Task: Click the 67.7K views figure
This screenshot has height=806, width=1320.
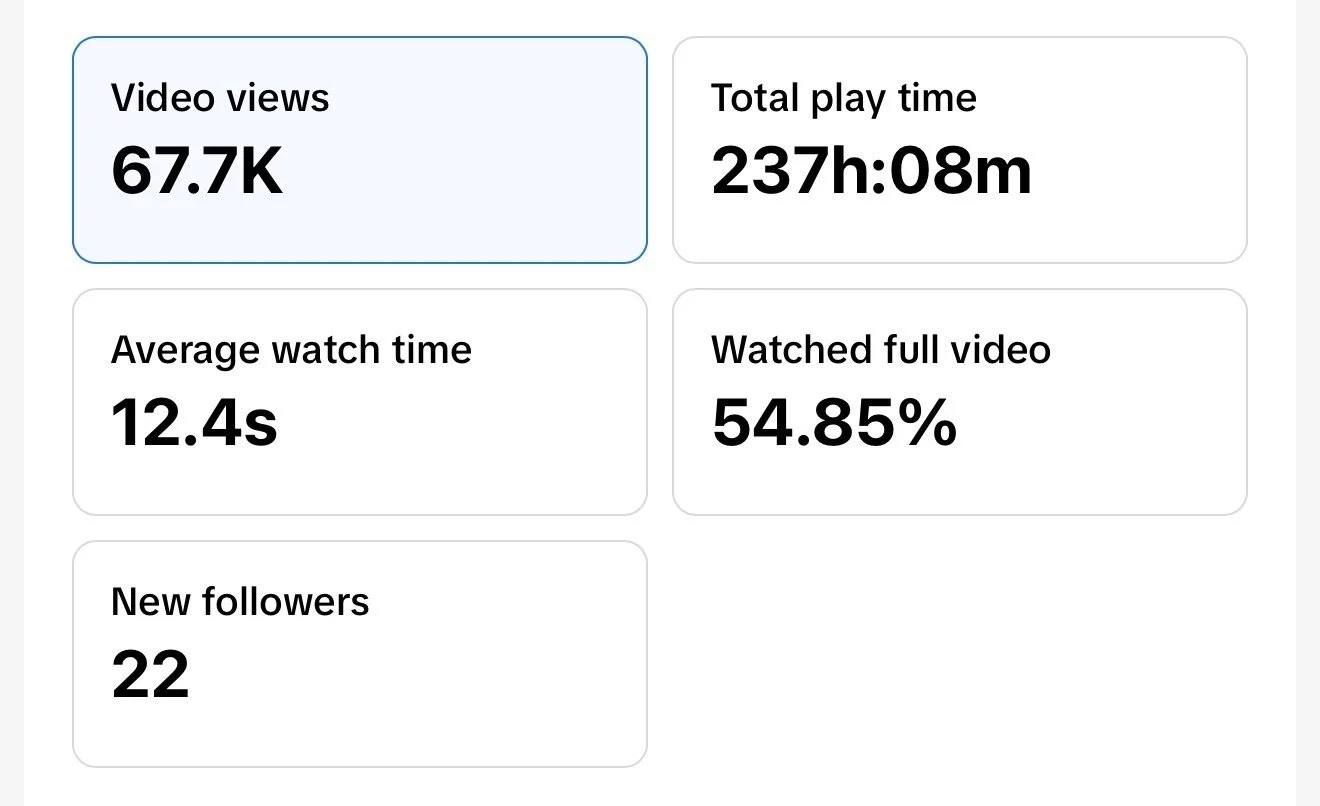Action: coord(197,170)
